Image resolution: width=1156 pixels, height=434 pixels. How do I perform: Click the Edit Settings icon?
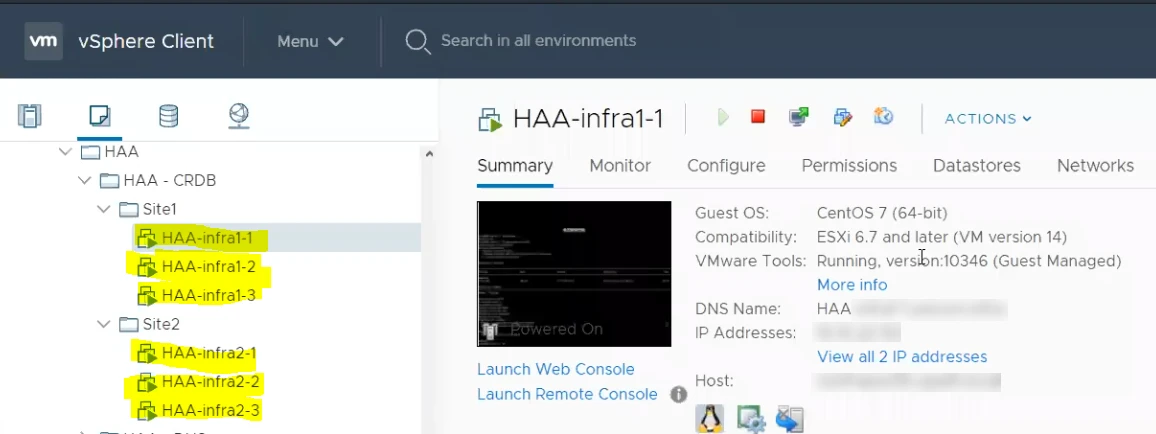843,116
